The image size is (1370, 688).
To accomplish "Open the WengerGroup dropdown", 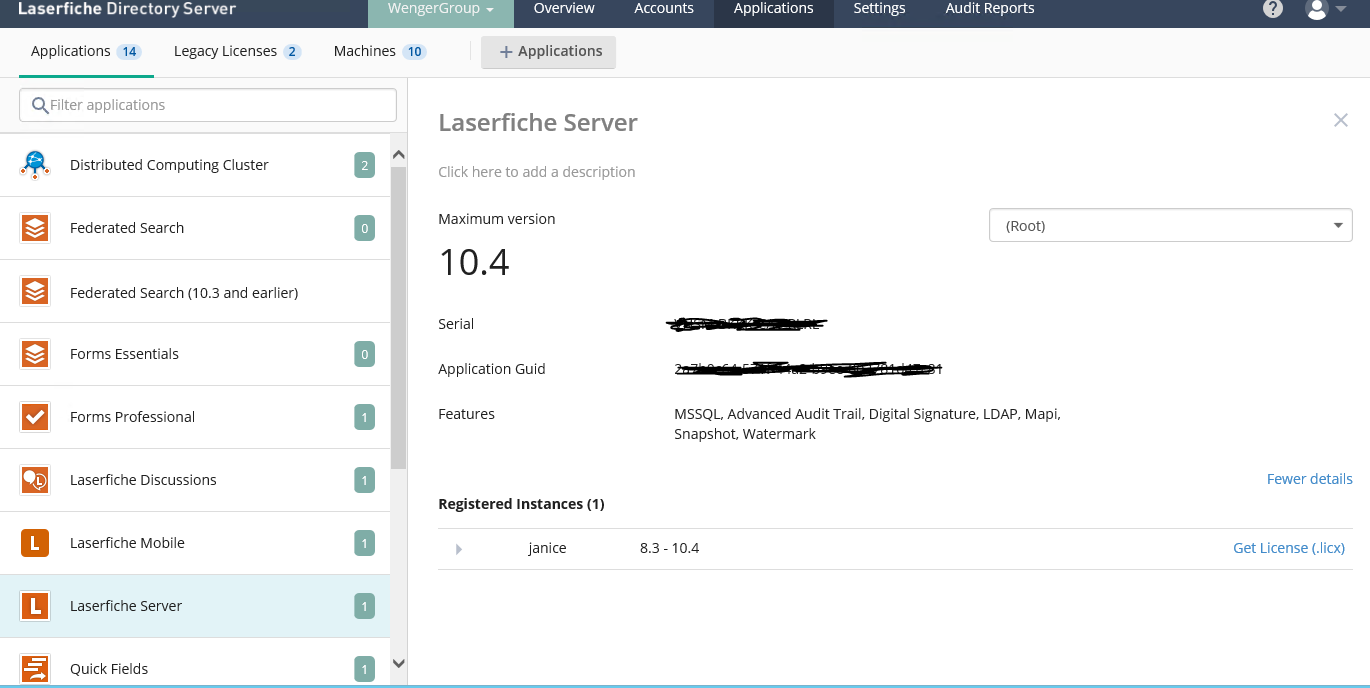I will pos(441,9).
